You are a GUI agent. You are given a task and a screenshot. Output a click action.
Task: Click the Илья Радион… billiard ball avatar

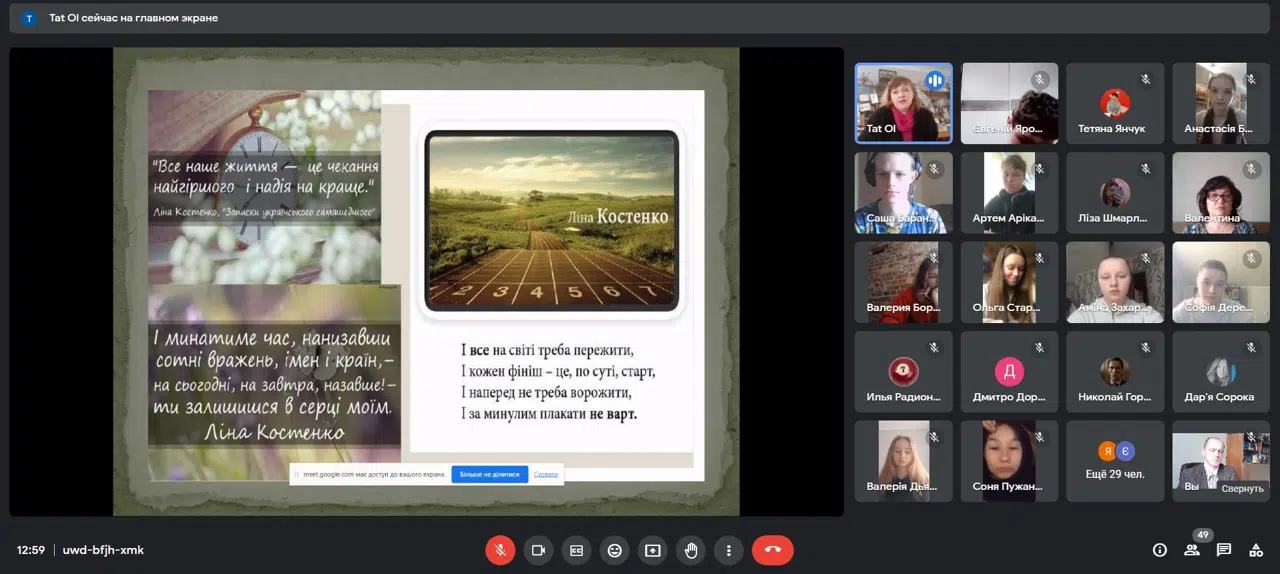903,372
